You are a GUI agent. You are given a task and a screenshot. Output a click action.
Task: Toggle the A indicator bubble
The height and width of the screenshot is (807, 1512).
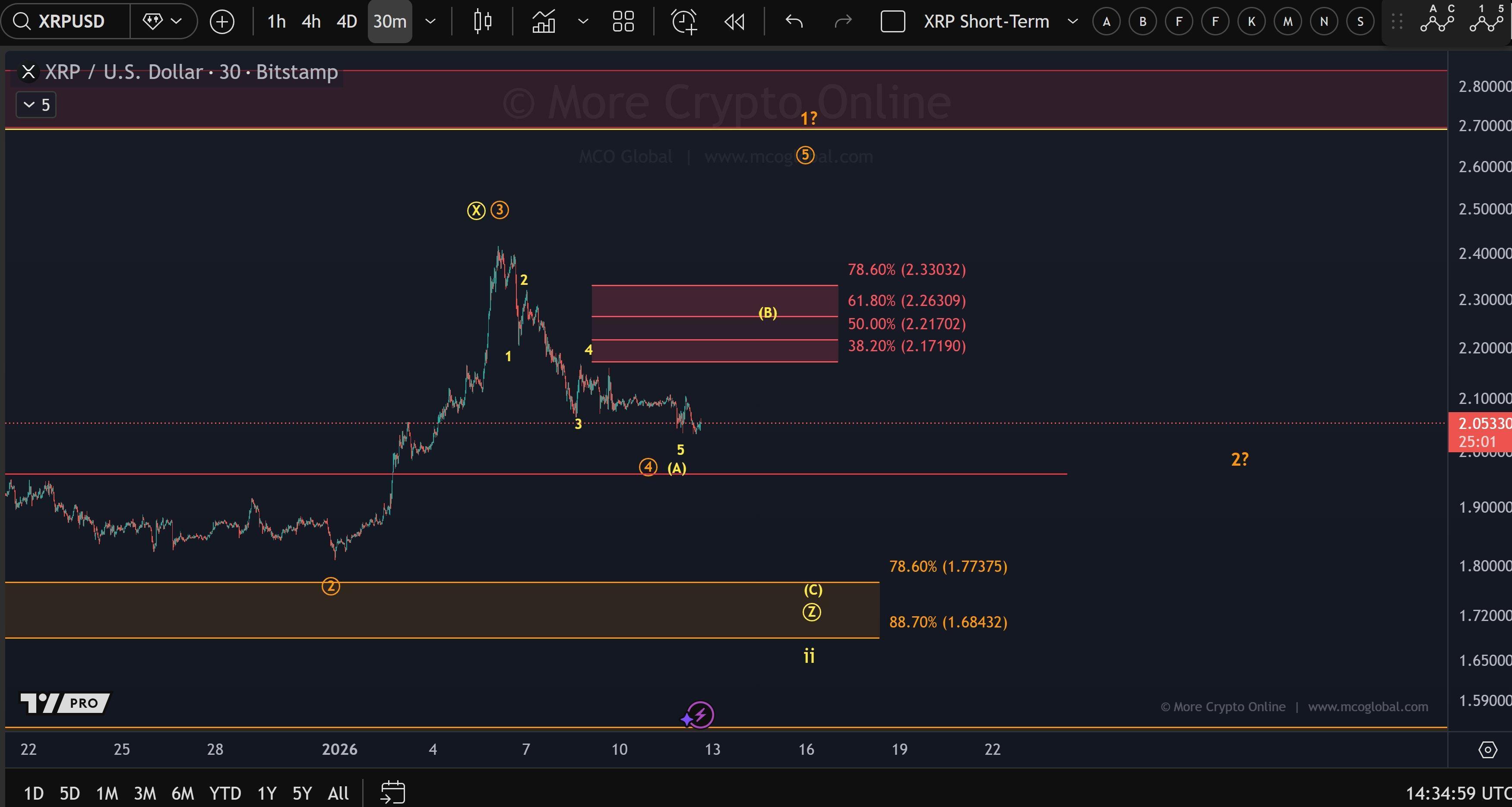pyautogui.click(x=1106, y=21)
